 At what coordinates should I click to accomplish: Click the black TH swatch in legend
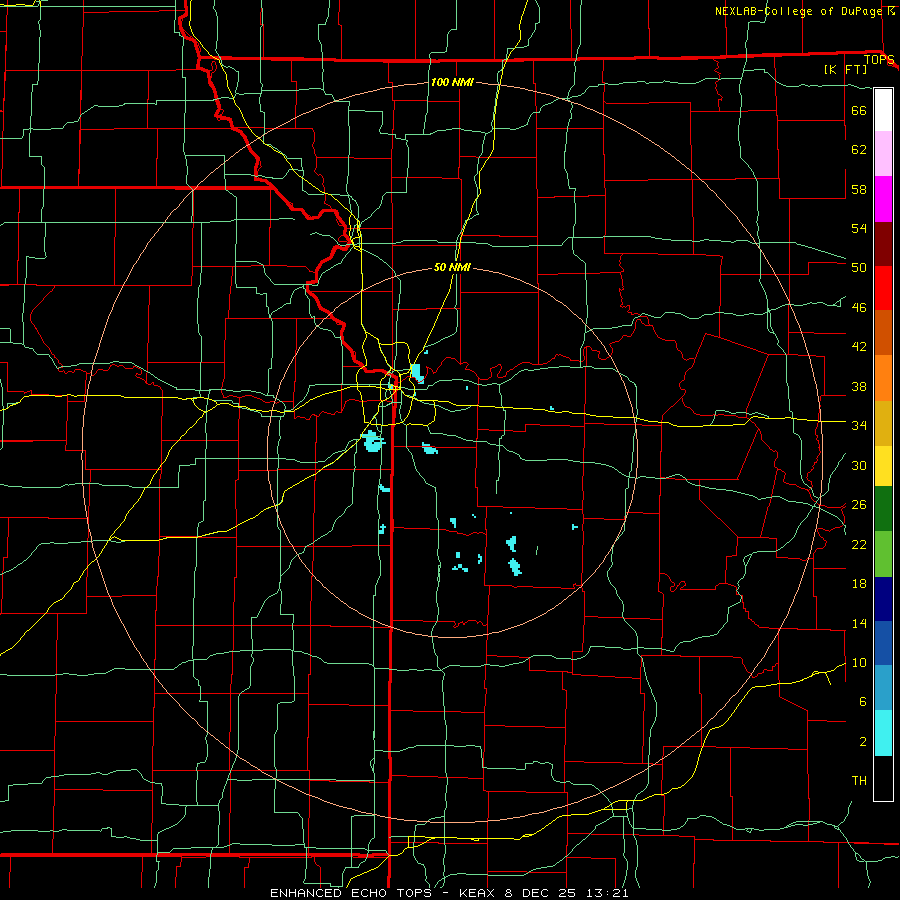point(883,778)
